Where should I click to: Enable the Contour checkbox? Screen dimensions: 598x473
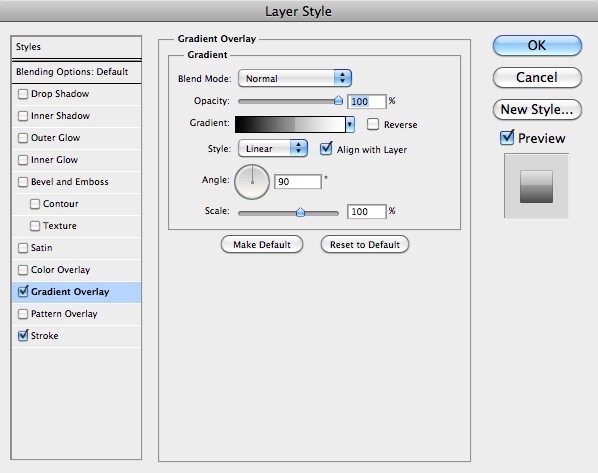click(x=35, y=204)
